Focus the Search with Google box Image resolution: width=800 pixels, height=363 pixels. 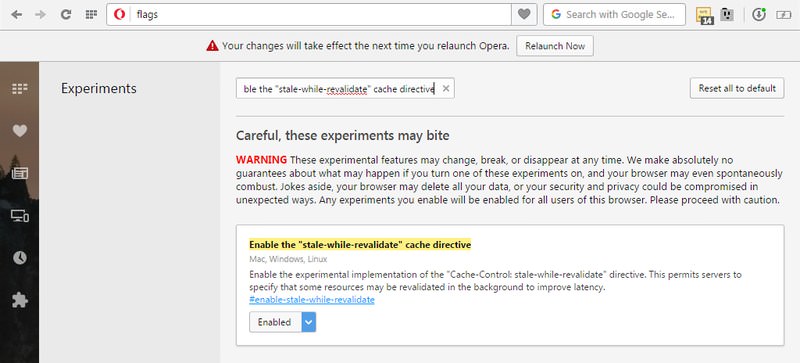click(x=614, y=14)
